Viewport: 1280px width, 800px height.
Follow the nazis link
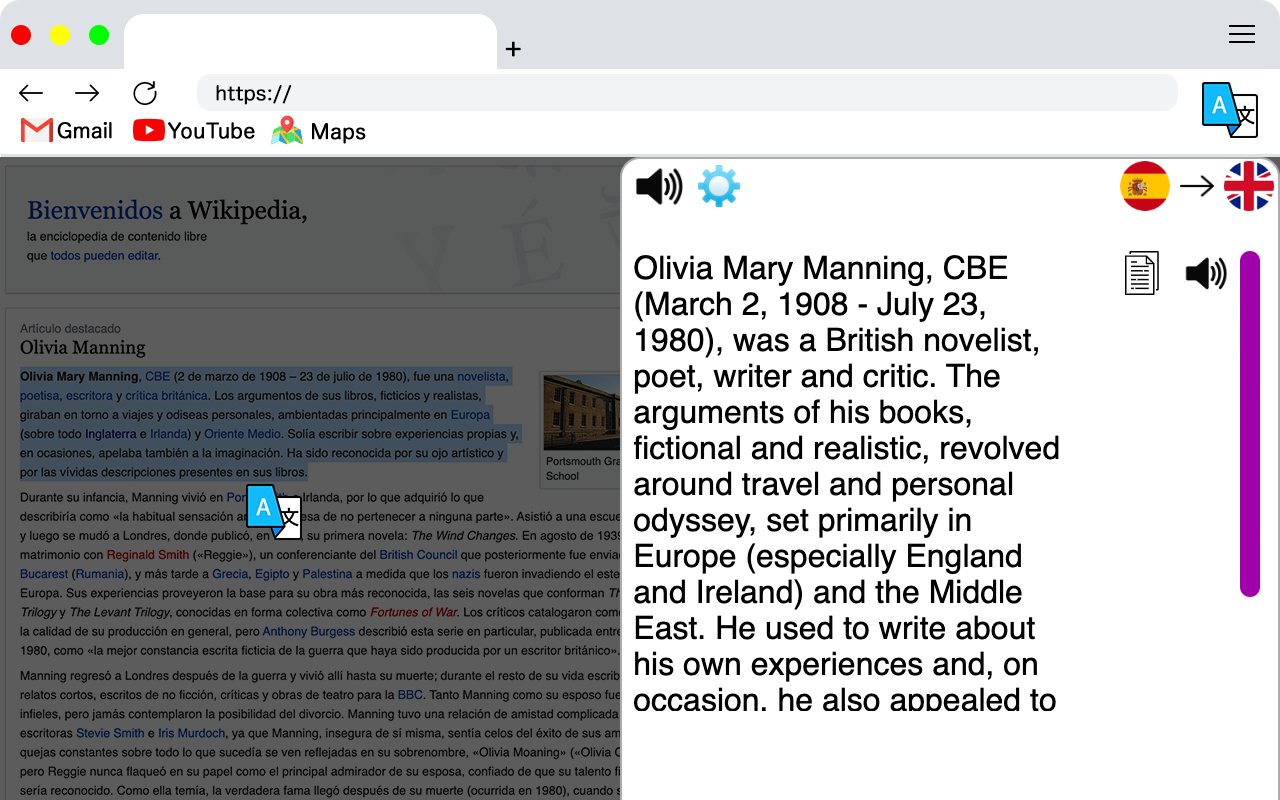tap(466, 574)
